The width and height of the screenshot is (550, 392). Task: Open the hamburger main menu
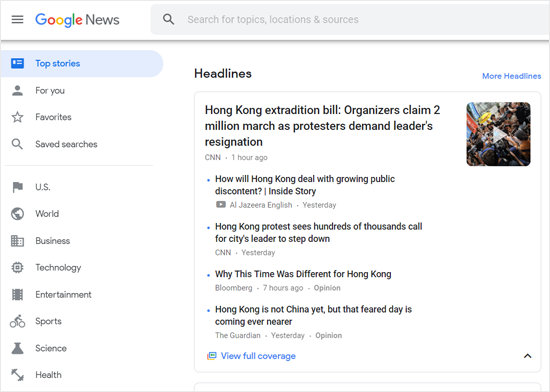click(17, 20)
